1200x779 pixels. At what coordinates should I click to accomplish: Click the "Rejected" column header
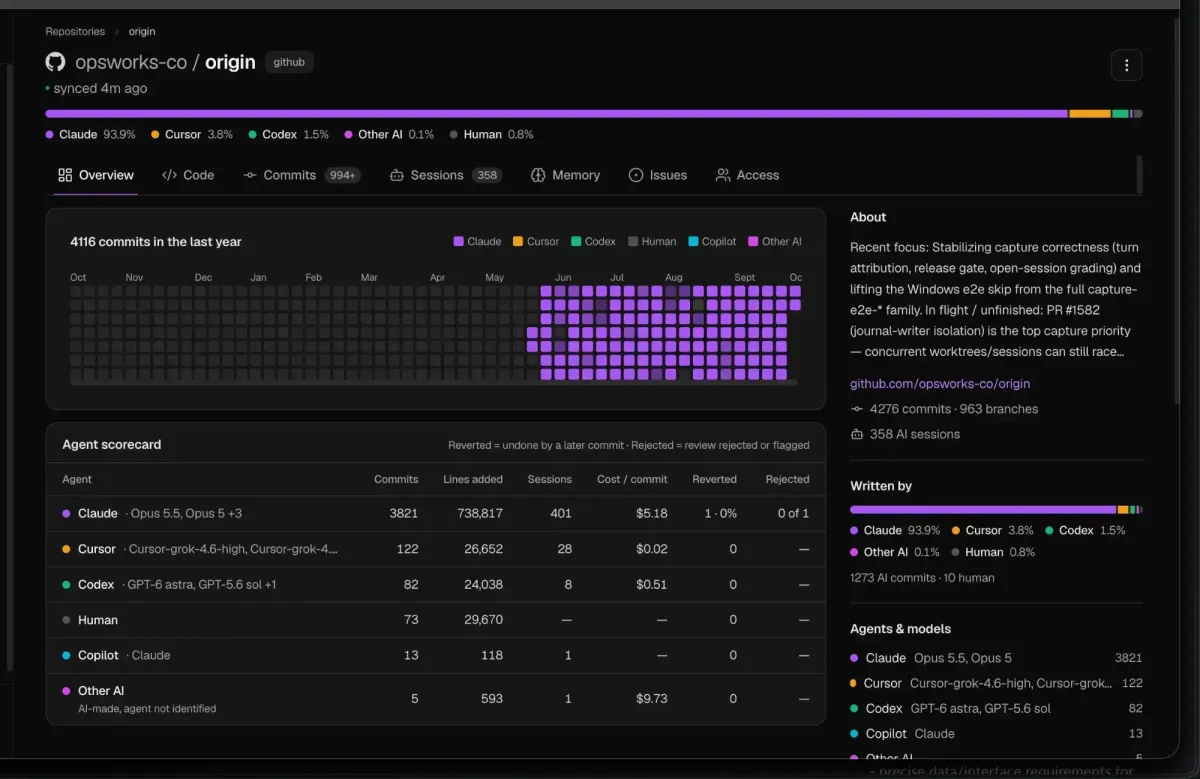point(788,479)
